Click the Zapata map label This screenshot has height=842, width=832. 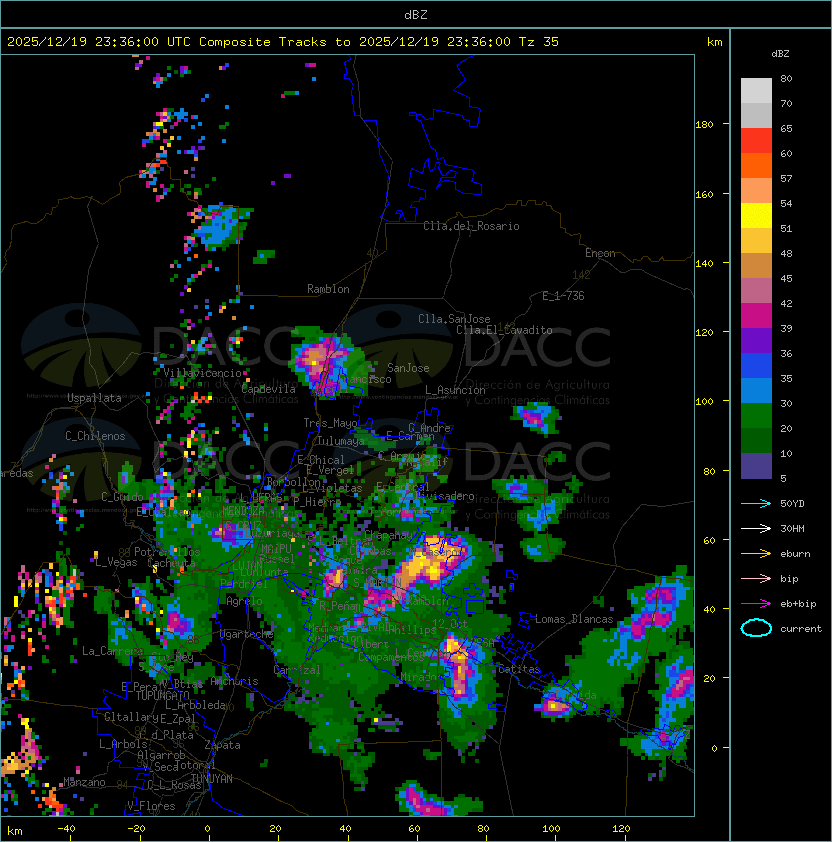click(222, 745)
